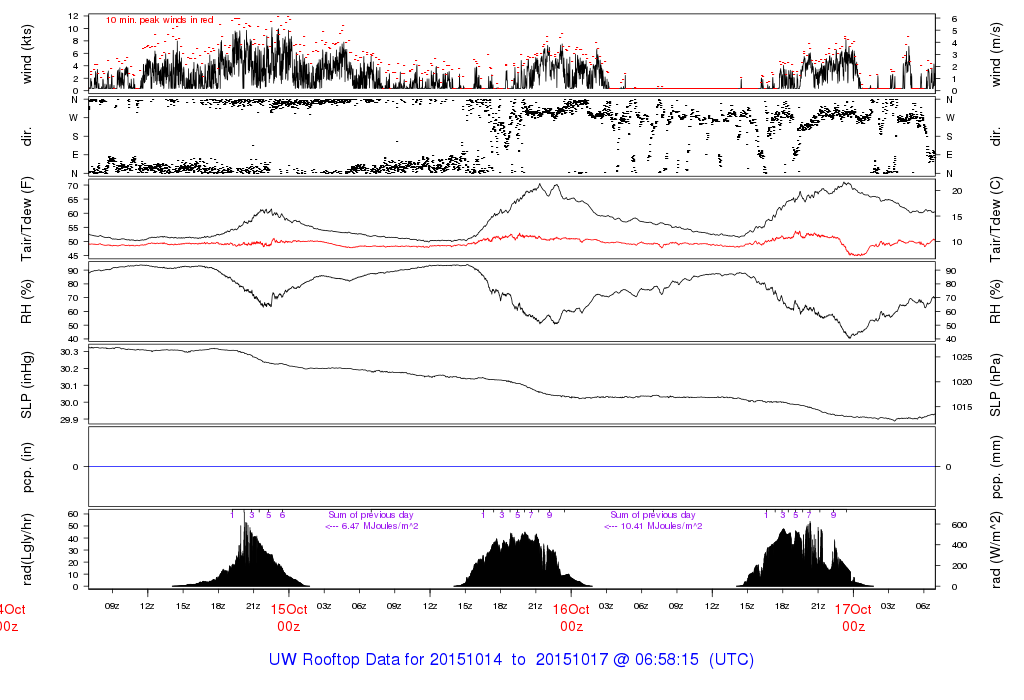
Task: Click the '55' tick on Tair/Tdew F axis
Action: 73,228
